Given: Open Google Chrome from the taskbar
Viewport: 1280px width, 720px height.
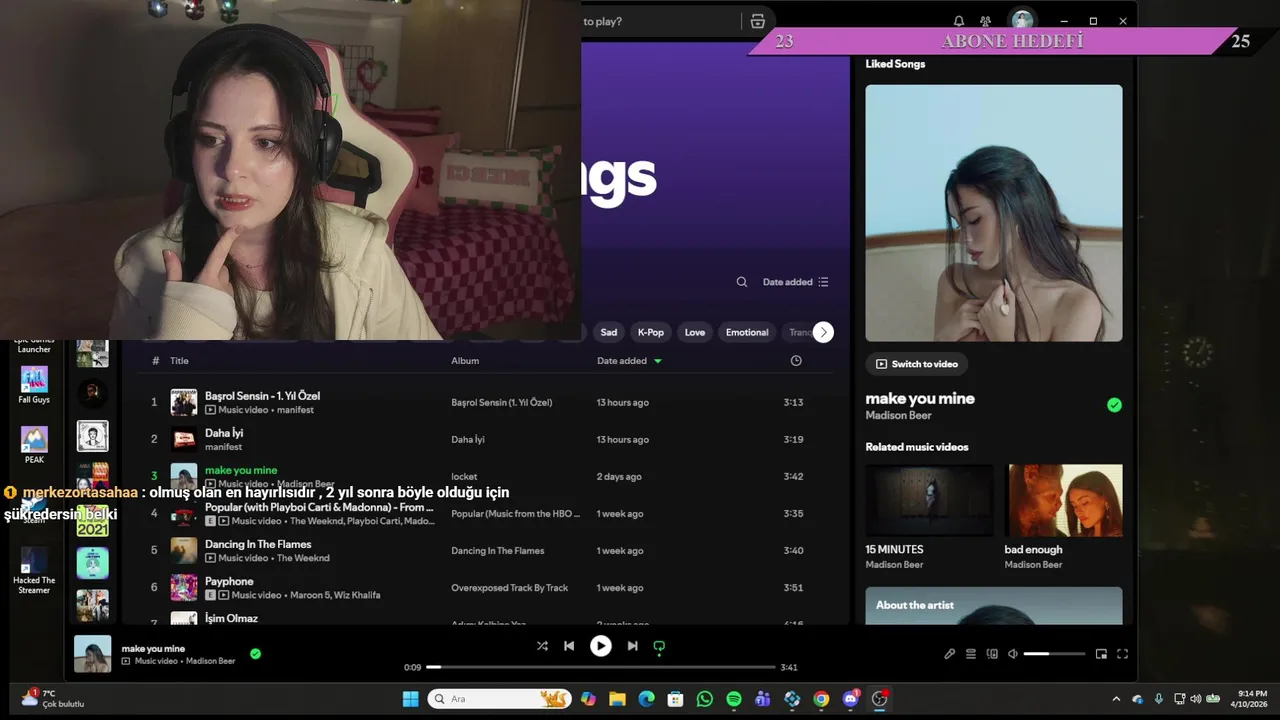Looking at the screenshot, I should 821,699.
